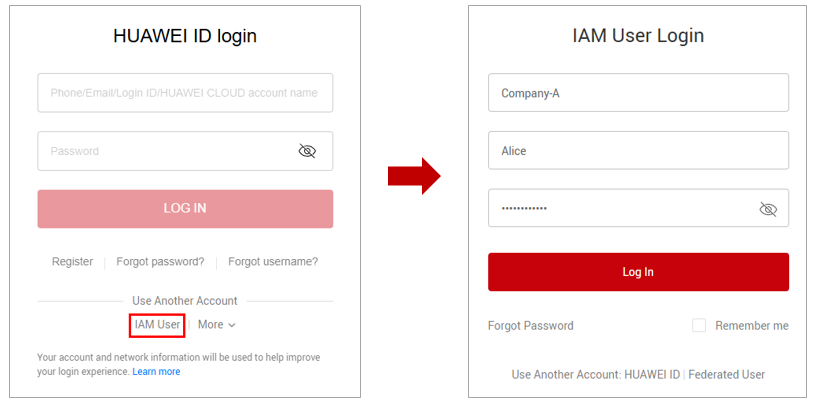The width and height of the screenshot is (819, 405).
Task: Click the red Log In button
Action: pyautogui.click(x=638, y=272)
